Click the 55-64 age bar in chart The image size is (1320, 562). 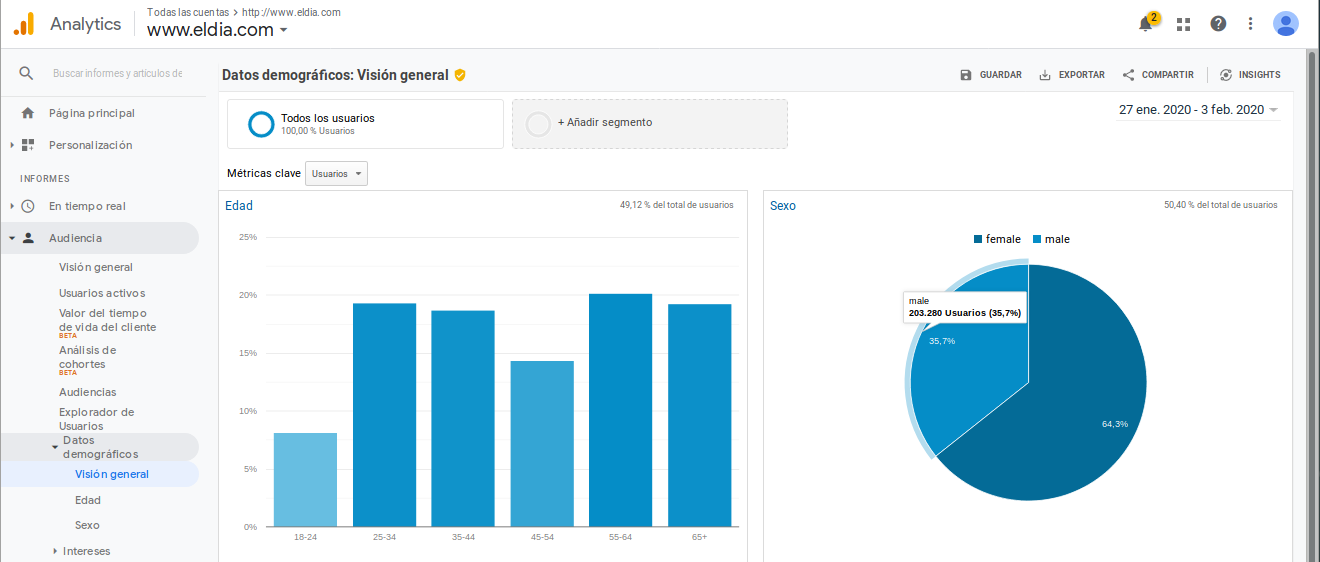(620, 410)
